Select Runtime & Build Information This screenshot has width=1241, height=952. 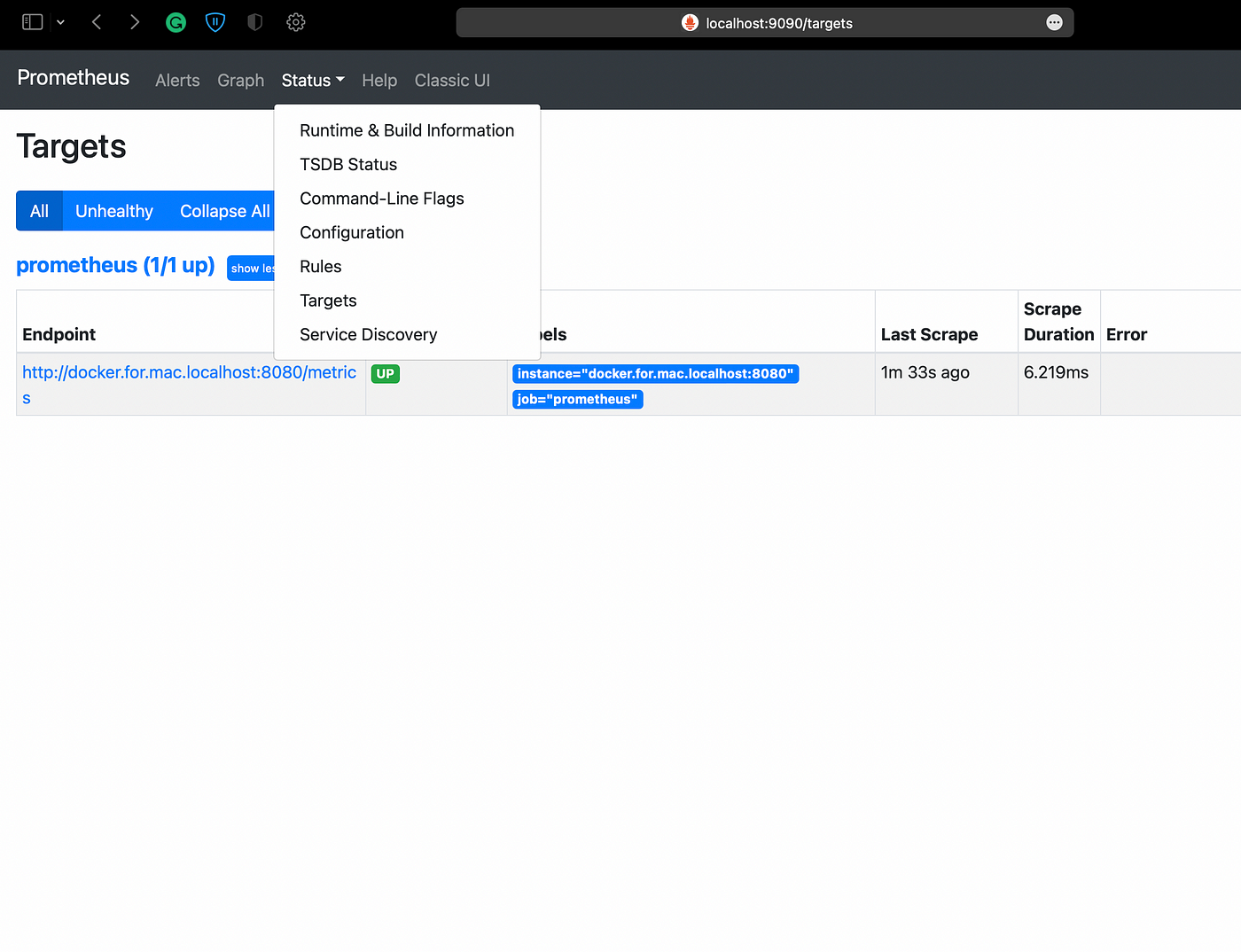407,130
